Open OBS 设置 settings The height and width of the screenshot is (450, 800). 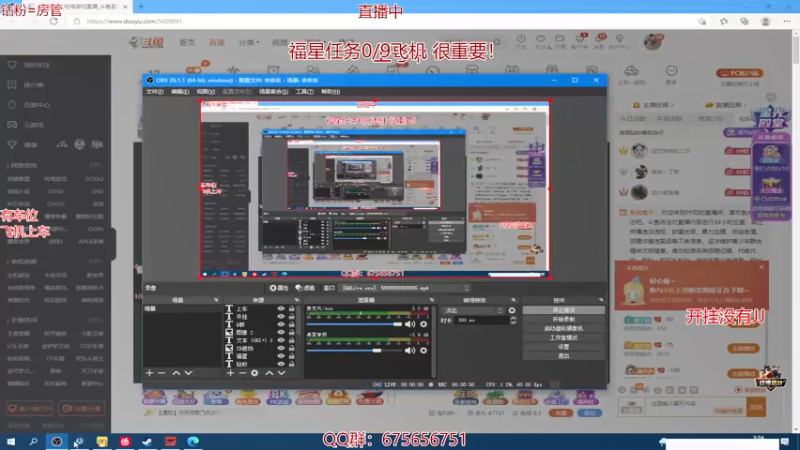click(564, 346)
